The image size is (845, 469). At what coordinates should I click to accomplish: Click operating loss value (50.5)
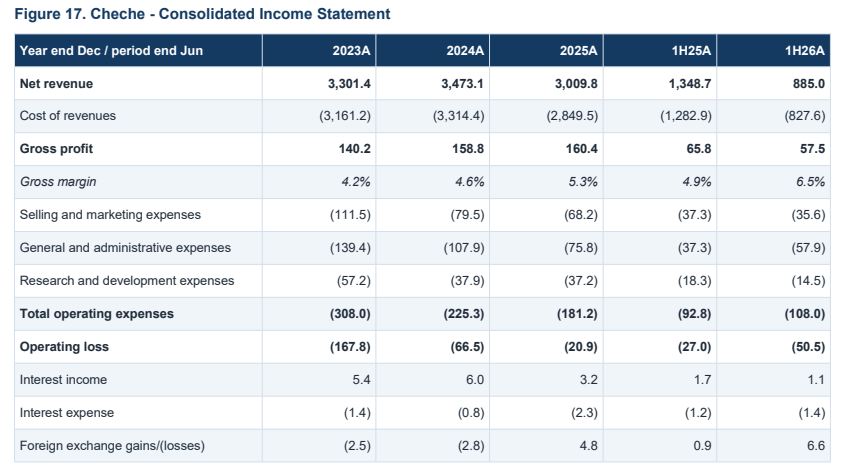pos(808,347)
